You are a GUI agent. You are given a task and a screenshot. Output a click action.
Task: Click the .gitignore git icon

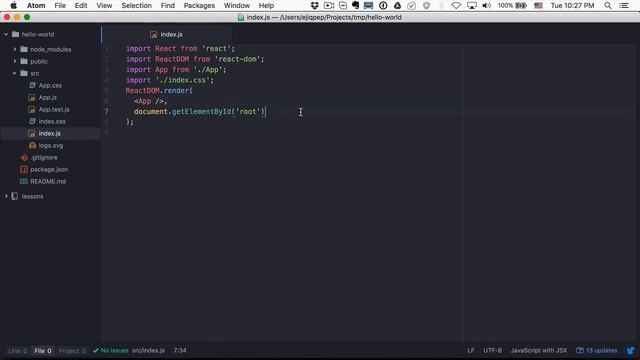24,158
